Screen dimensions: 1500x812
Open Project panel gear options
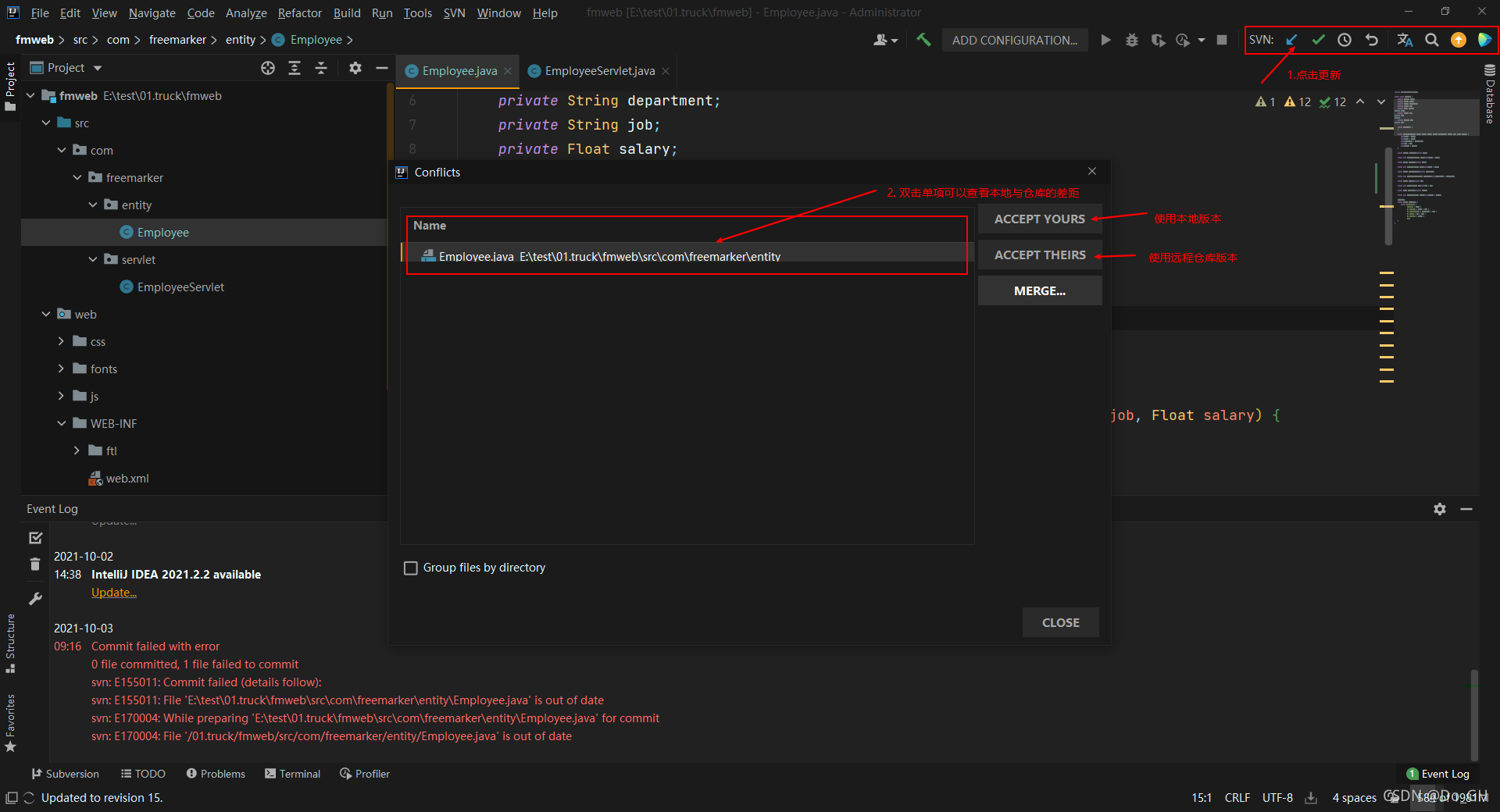click(x=355, y=68)
